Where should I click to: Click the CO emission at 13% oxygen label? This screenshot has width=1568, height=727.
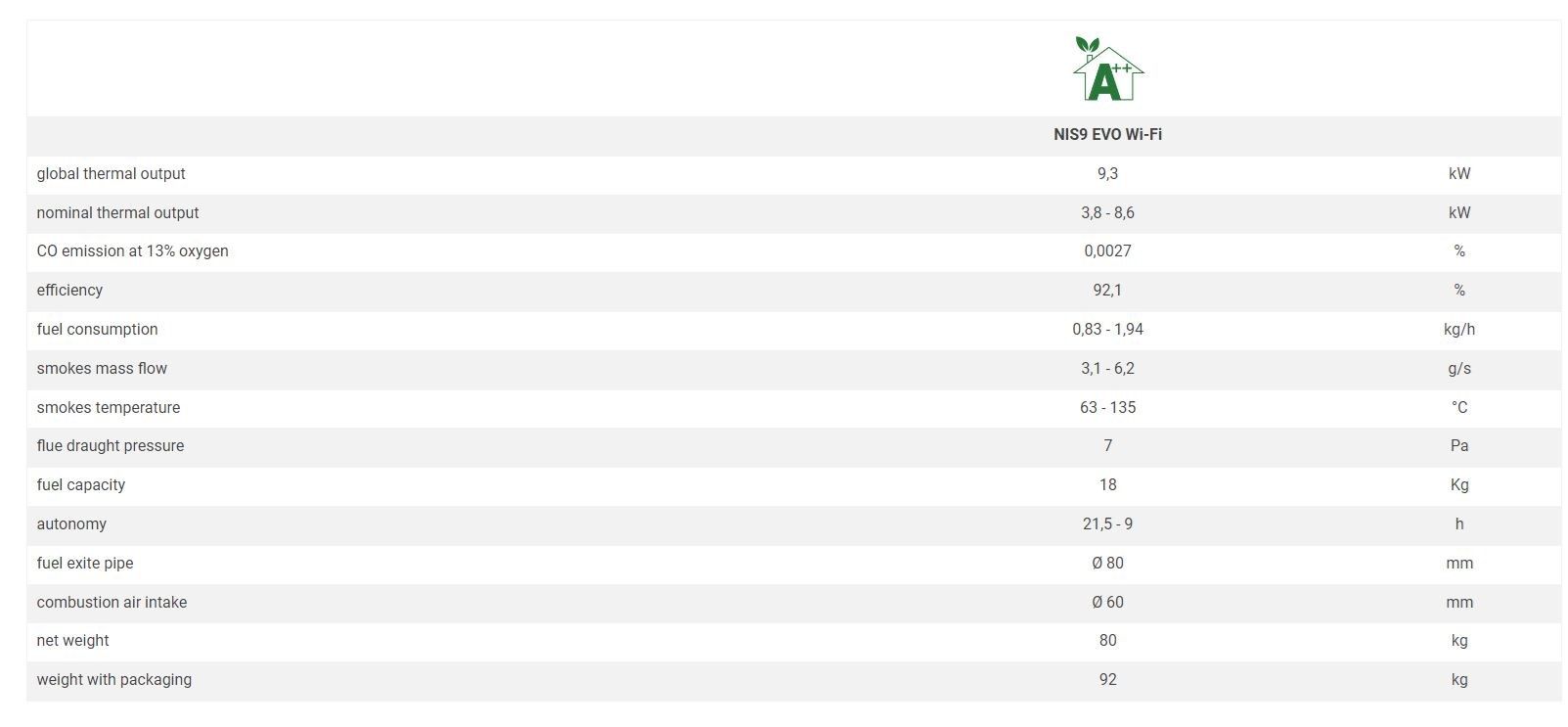(132, 251)
